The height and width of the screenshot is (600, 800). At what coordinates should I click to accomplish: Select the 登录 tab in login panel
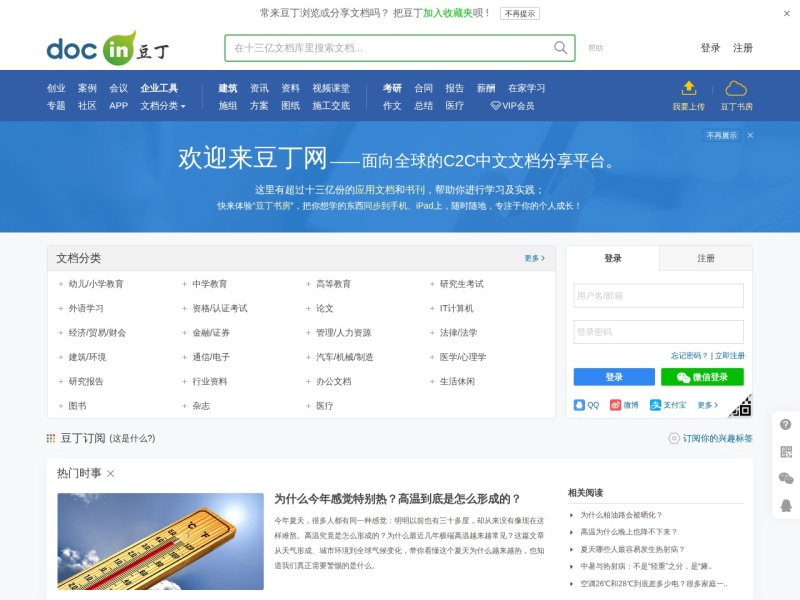613,258
